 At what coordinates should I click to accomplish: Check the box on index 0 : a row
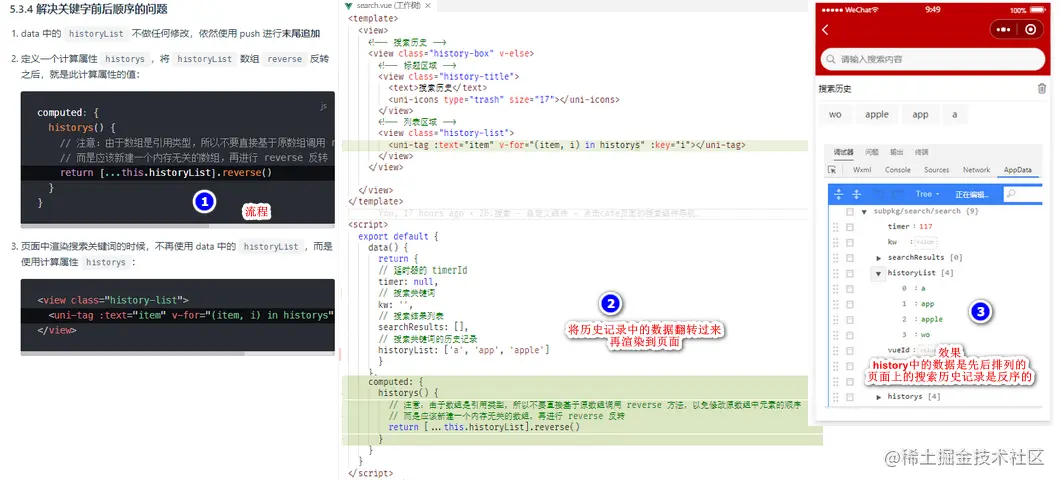[x=850, y=289]
